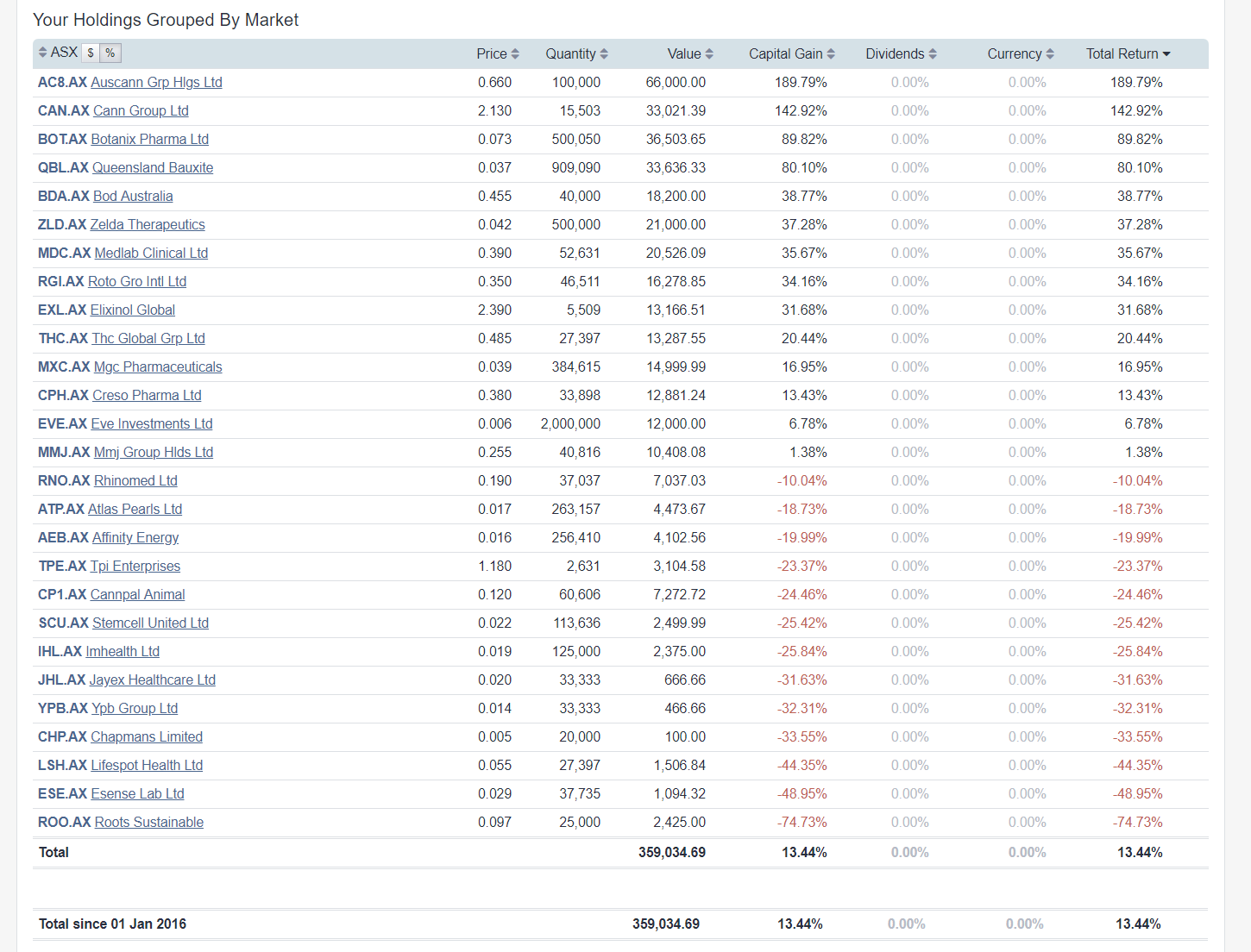This screenshot has height=952, width=1251.
Task: Open the Medlab Clinical Ltd holding
Action: click(151, 253)
